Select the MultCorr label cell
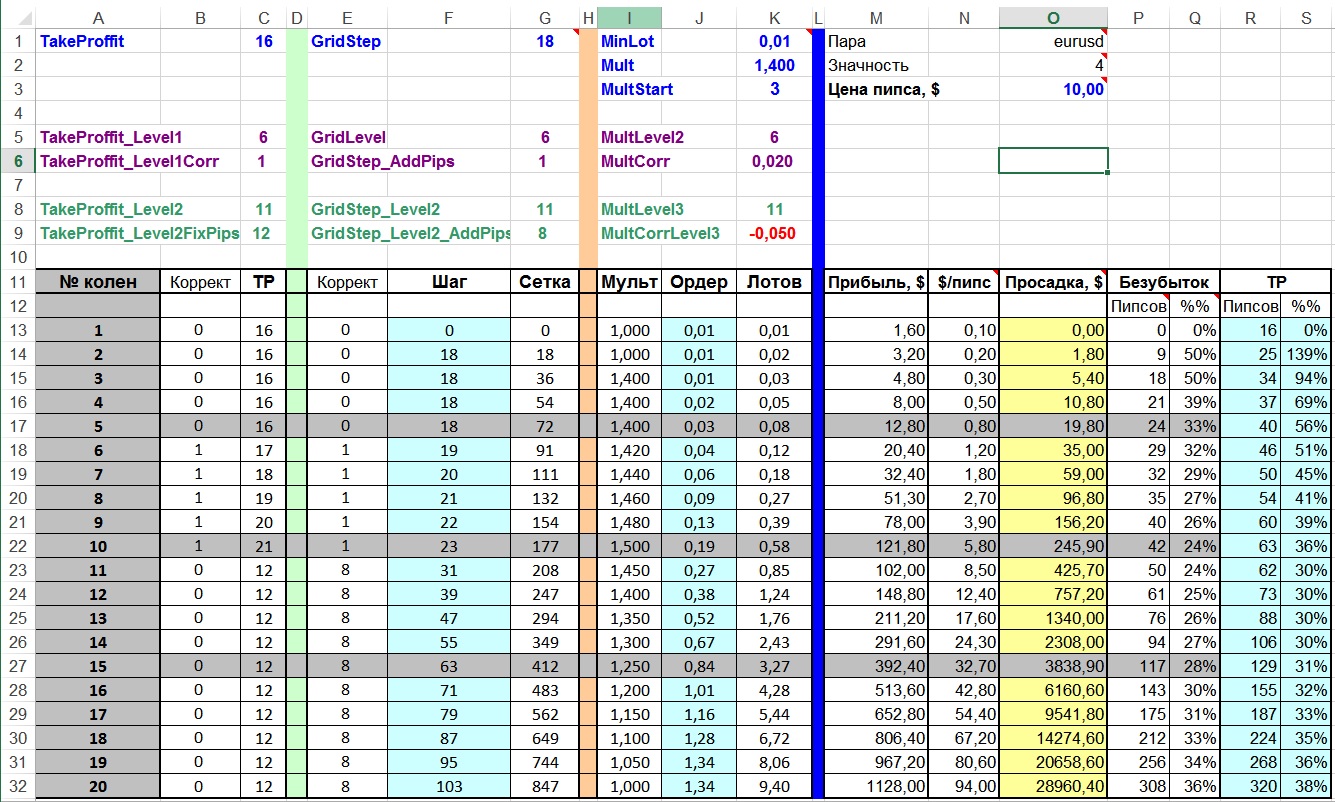1335x802 pixels. click(635, 161)
